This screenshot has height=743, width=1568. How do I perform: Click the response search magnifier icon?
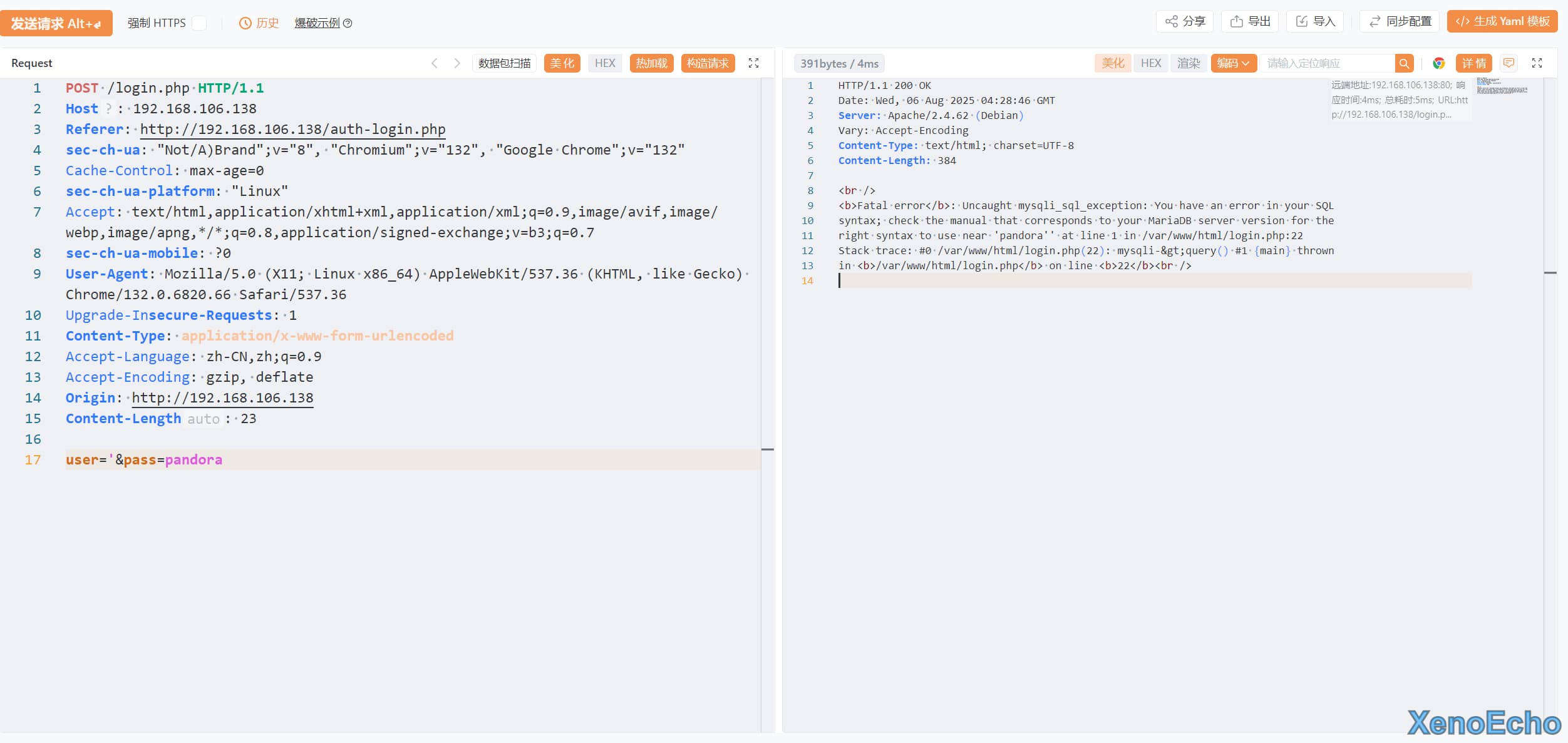[1404, 63]
